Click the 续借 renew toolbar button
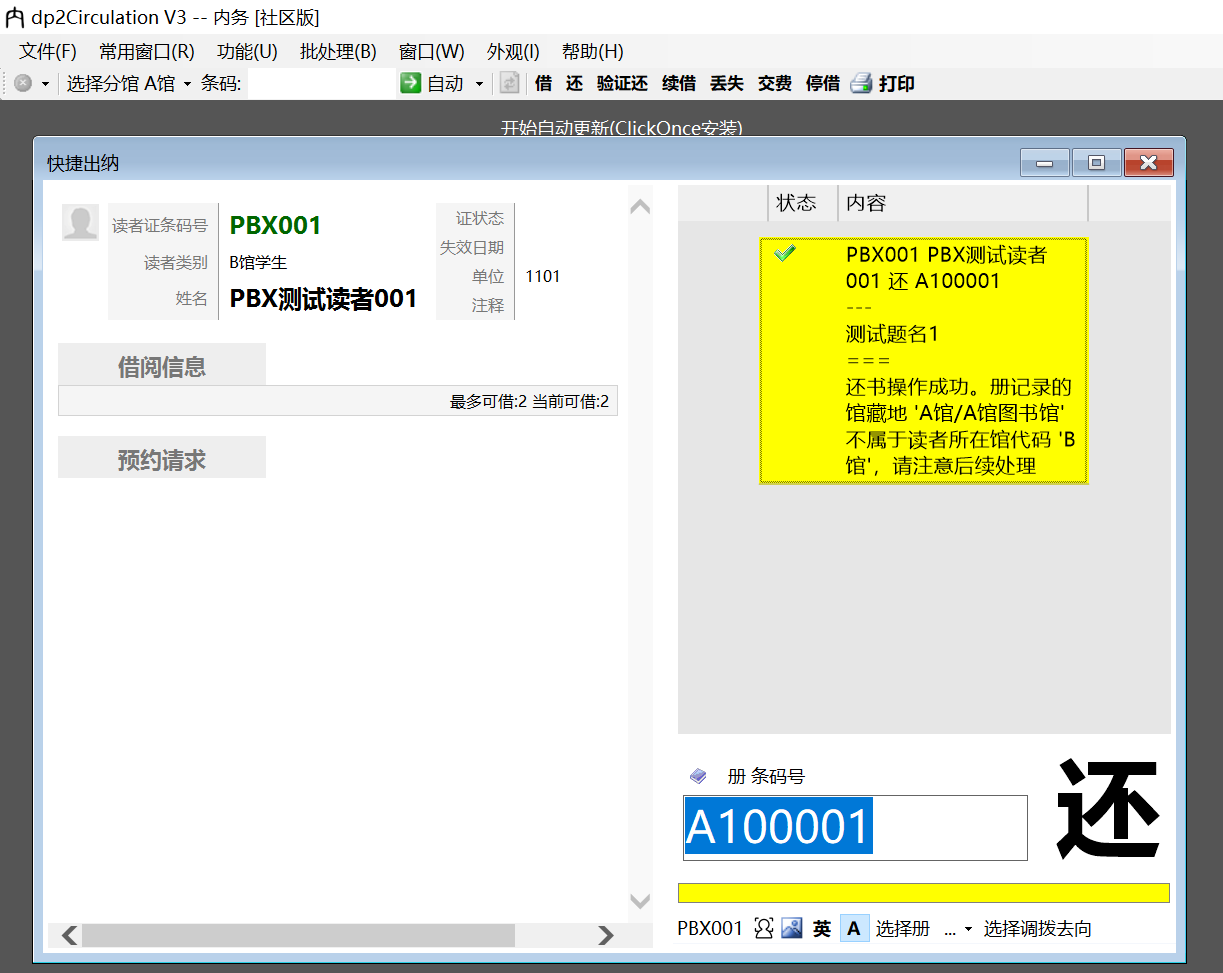The width and height of the screenshot is (1223, 973). pyautogui.click(x=679, y=84)
